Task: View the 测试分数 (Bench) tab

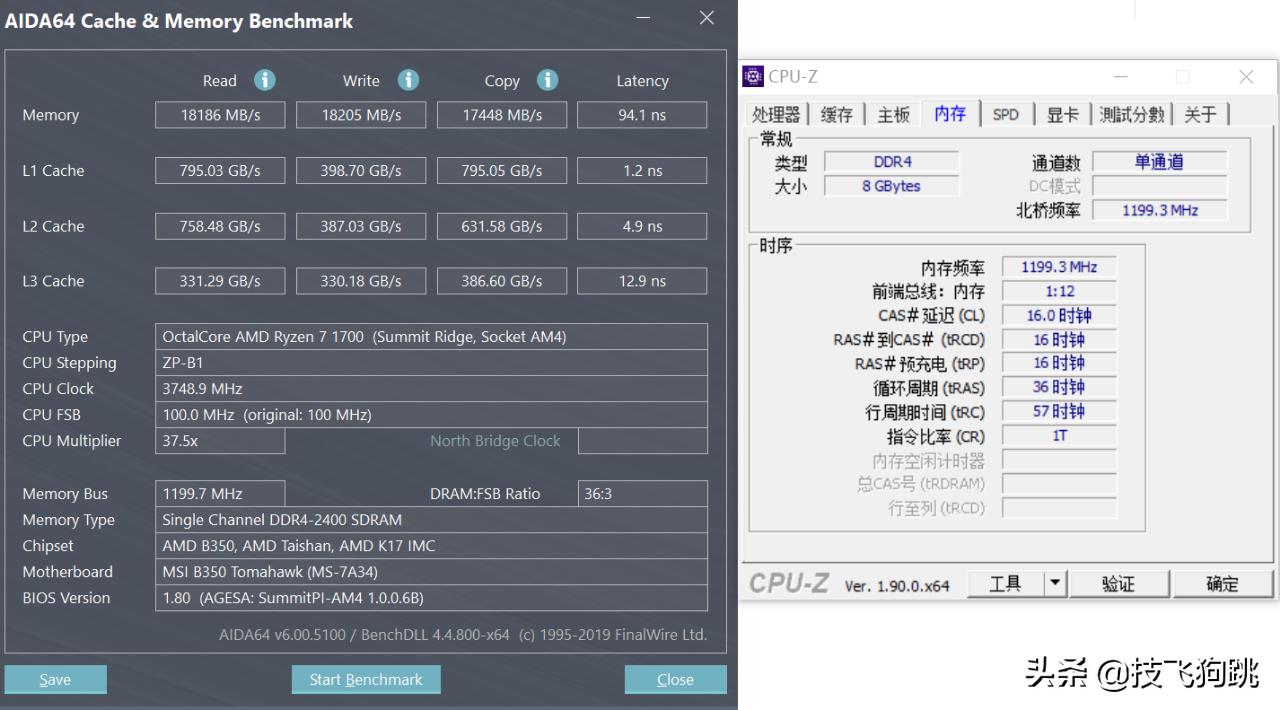Action: [1131, 114]
